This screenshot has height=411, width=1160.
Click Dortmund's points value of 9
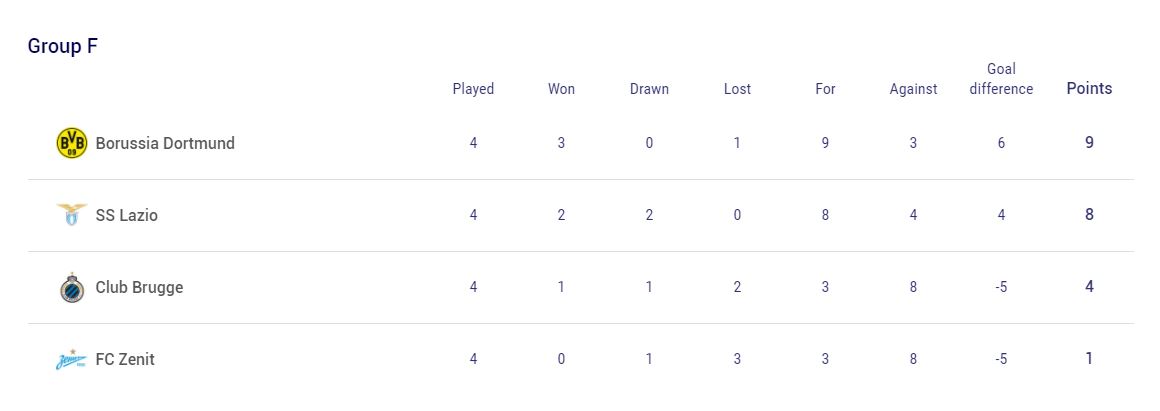[1089, 143]
